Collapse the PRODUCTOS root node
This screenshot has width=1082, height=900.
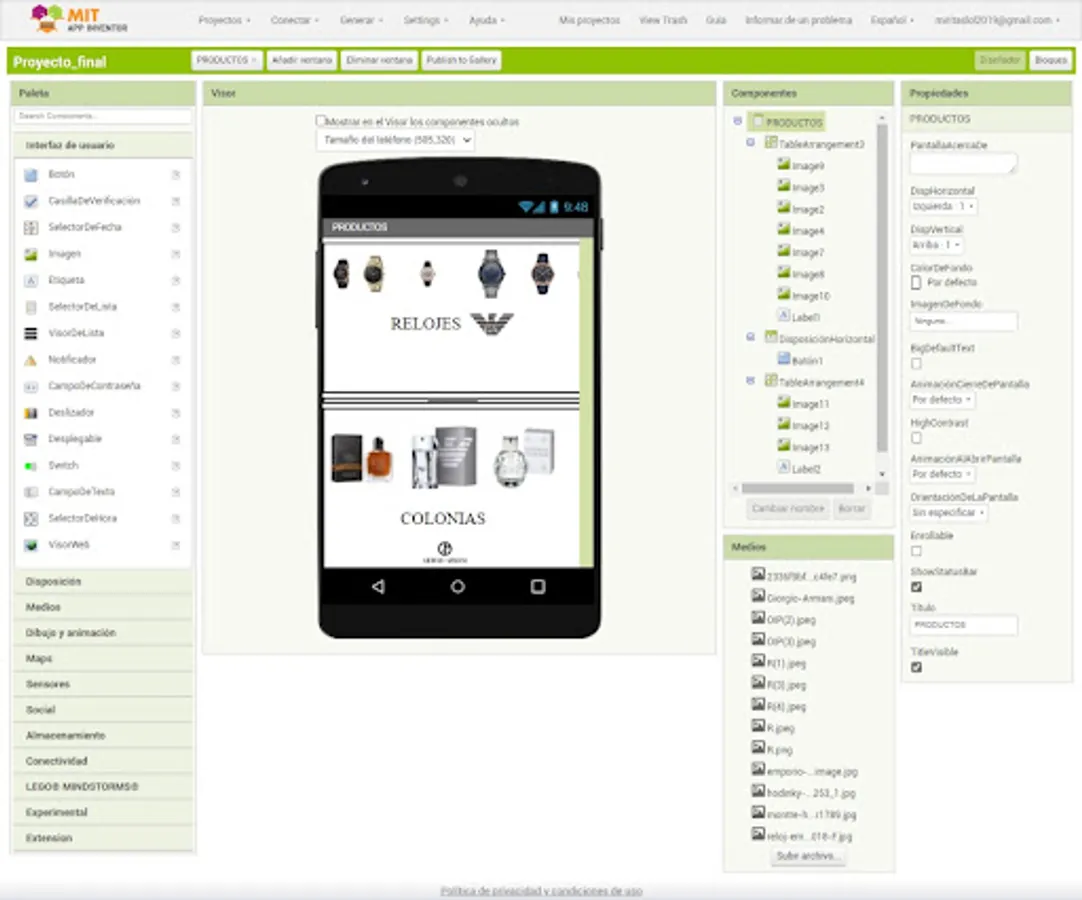738,121
